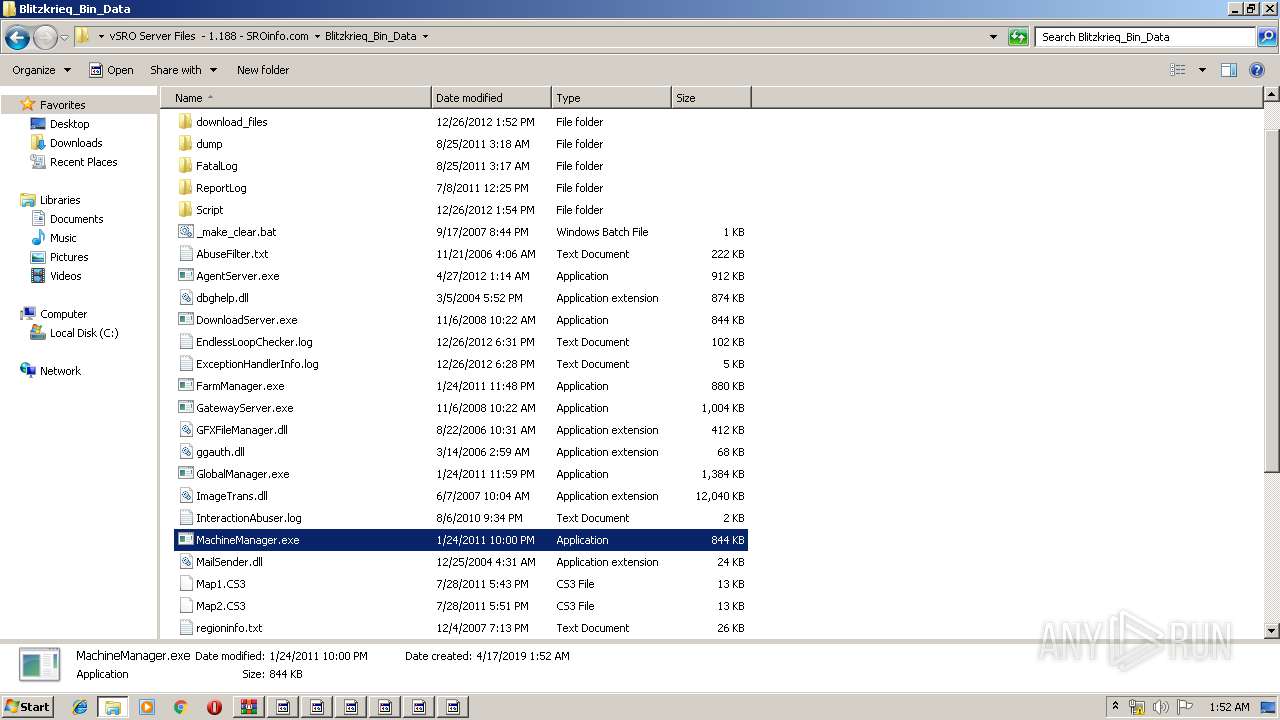1280x720 pixels.
Task: Expand the dropdown after vSRO Server Files in path
Action: [x=318, y=37]
